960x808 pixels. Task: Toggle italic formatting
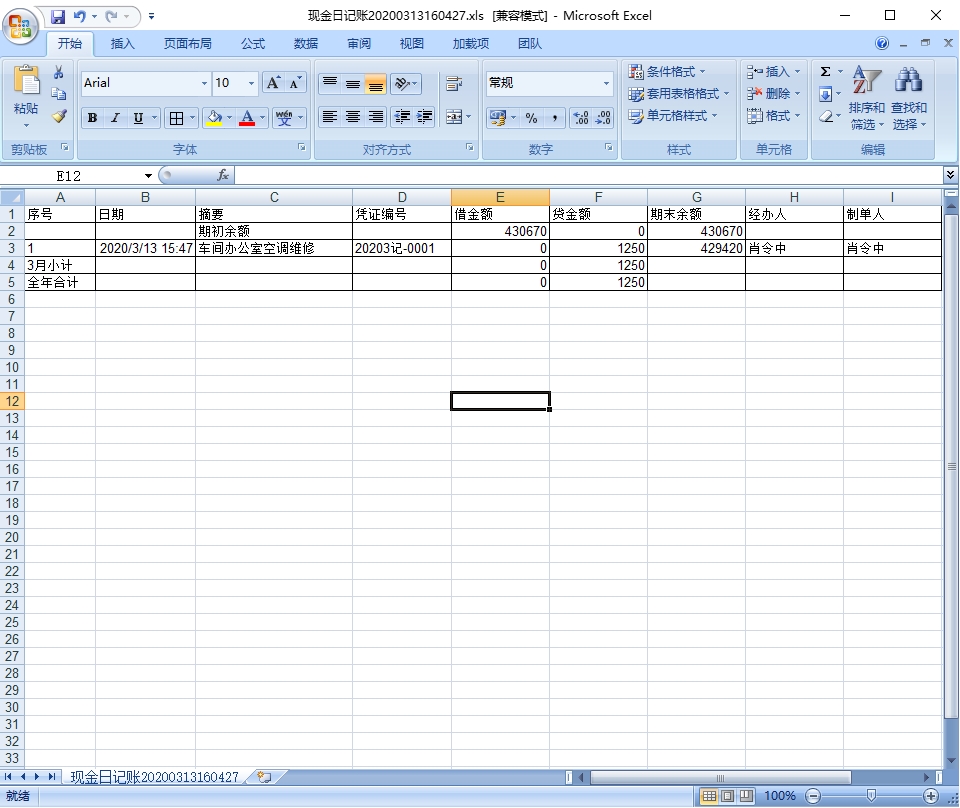[x=115, y=118]
